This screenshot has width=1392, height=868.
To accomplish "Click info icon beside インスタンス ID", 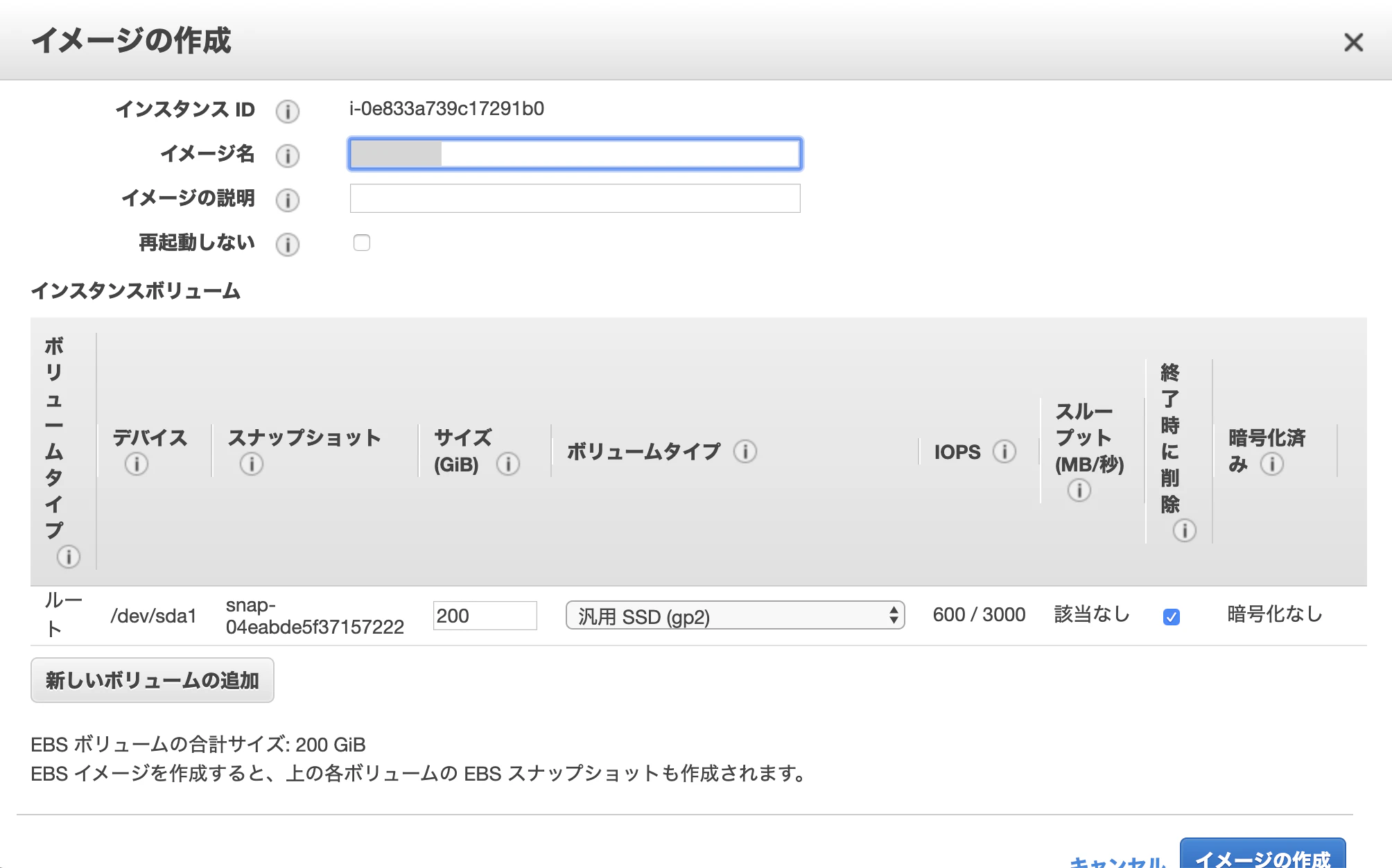I will 287,111.
